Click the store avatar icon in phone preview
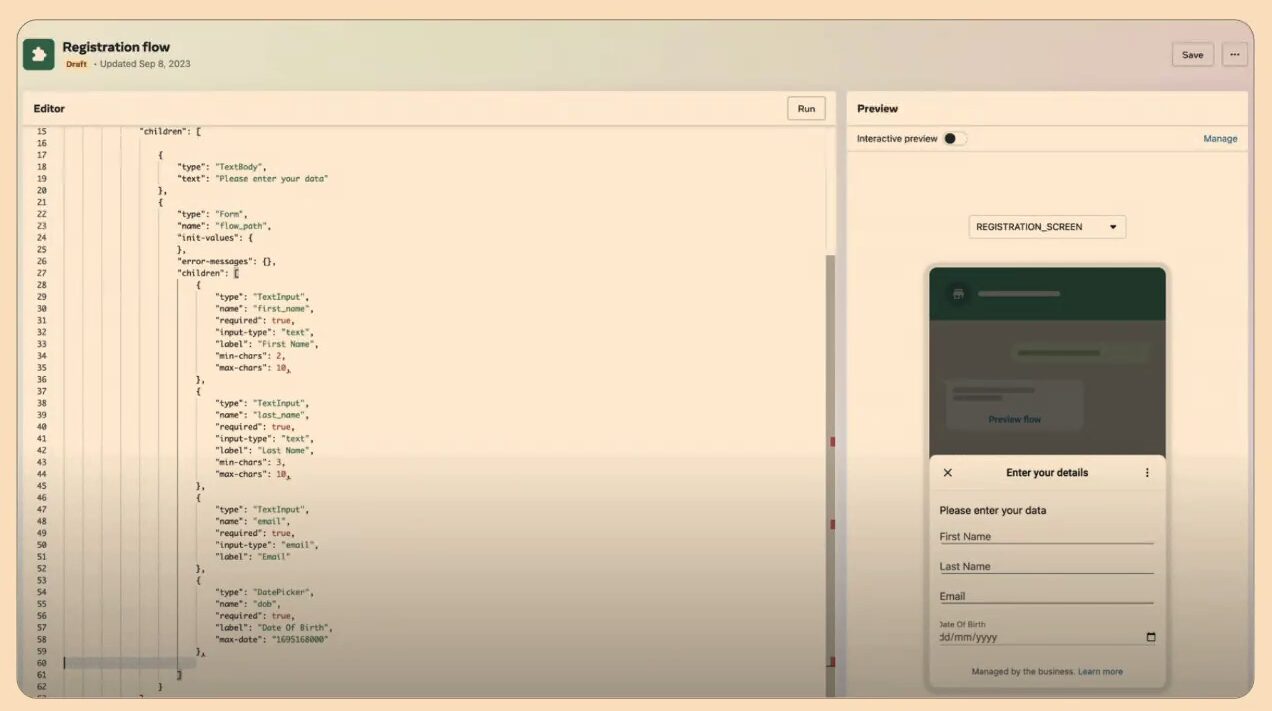The image size is (1272, 711). click(958, 294)
